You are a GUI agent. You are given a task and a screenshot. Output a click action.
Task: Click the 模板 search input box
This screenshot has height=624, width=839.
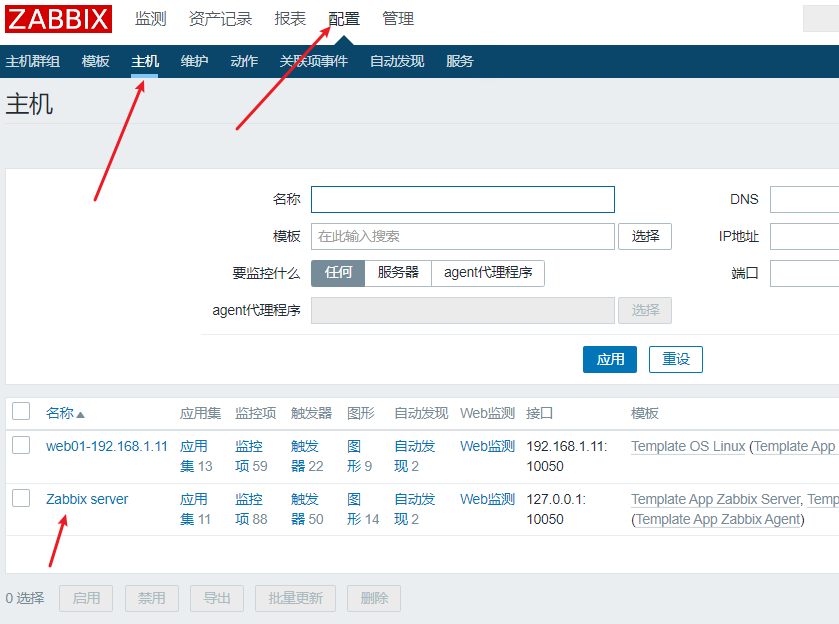click(462, 236)
